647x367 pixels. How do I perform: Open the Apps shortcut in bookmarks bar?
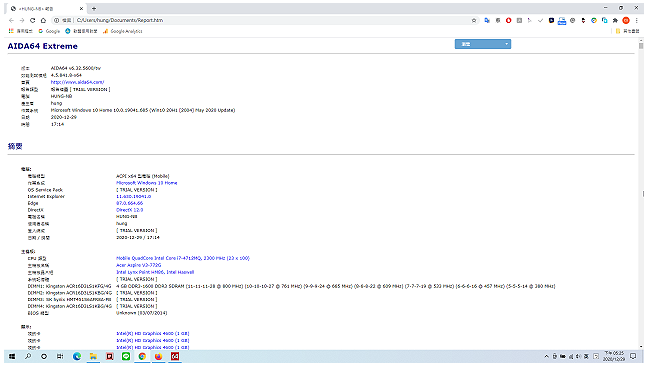(21, 31)
